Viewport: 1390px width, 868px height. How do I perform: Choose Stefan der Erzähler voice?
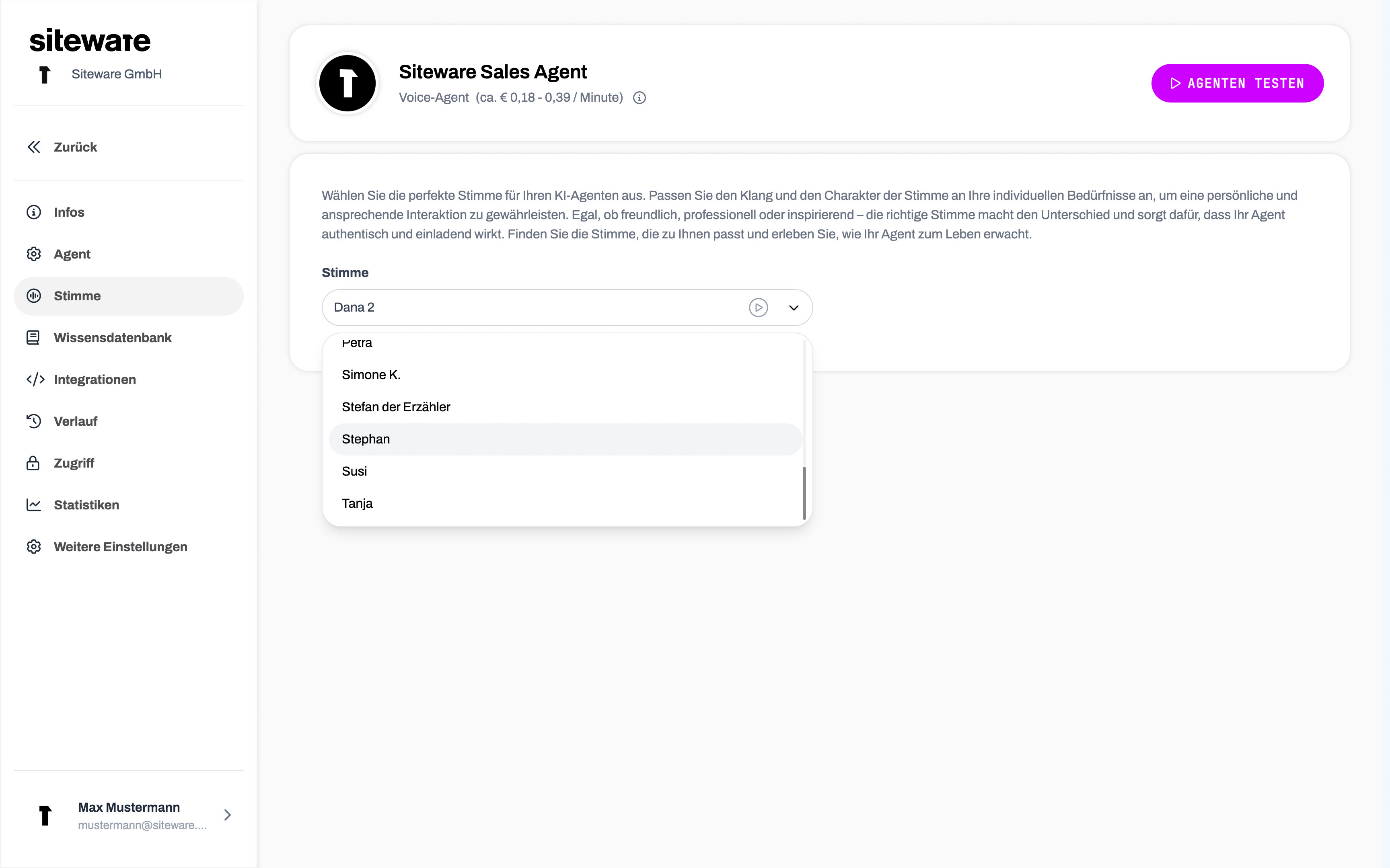565,407
